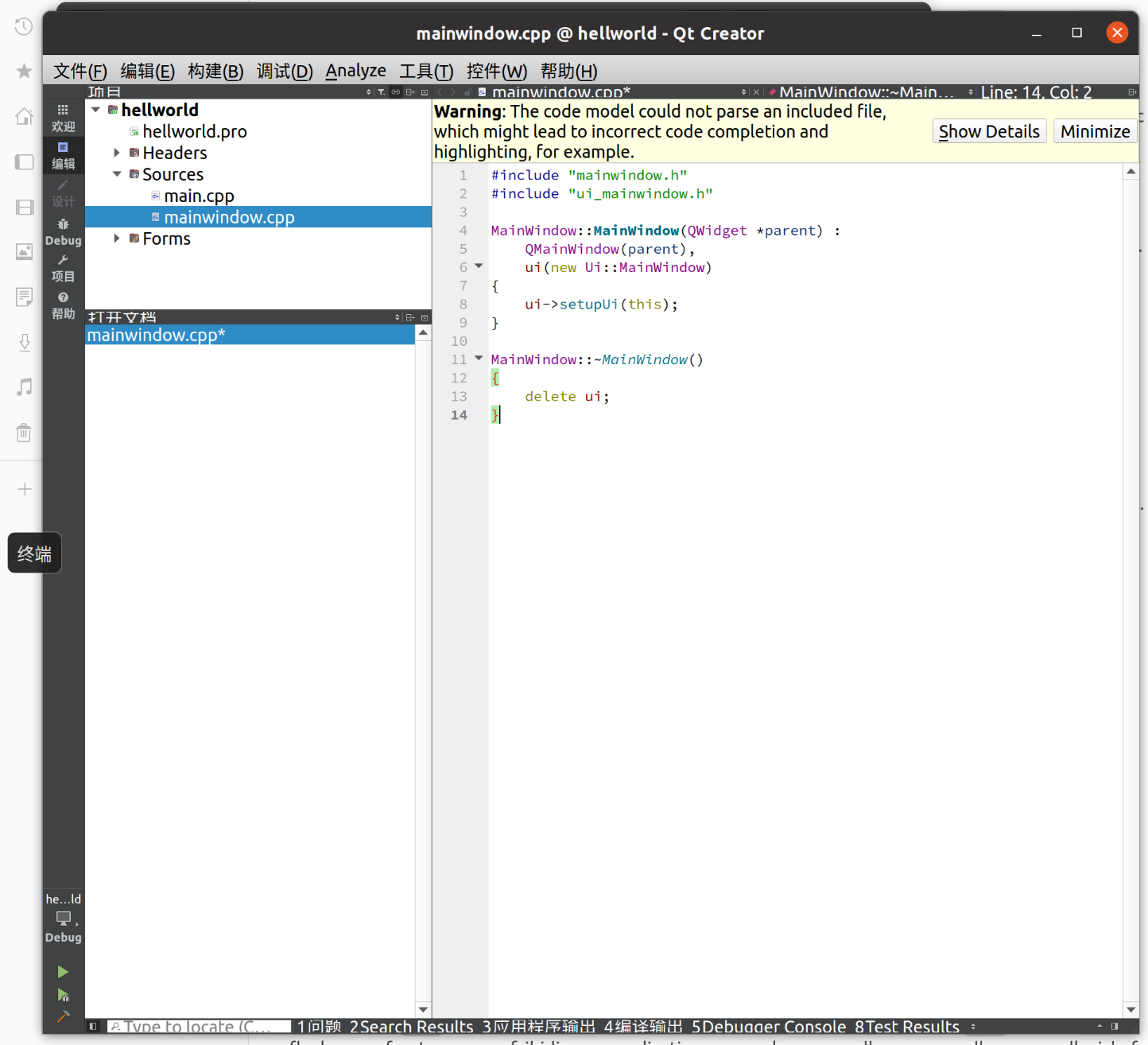Click the Type to locate field

199,1027
